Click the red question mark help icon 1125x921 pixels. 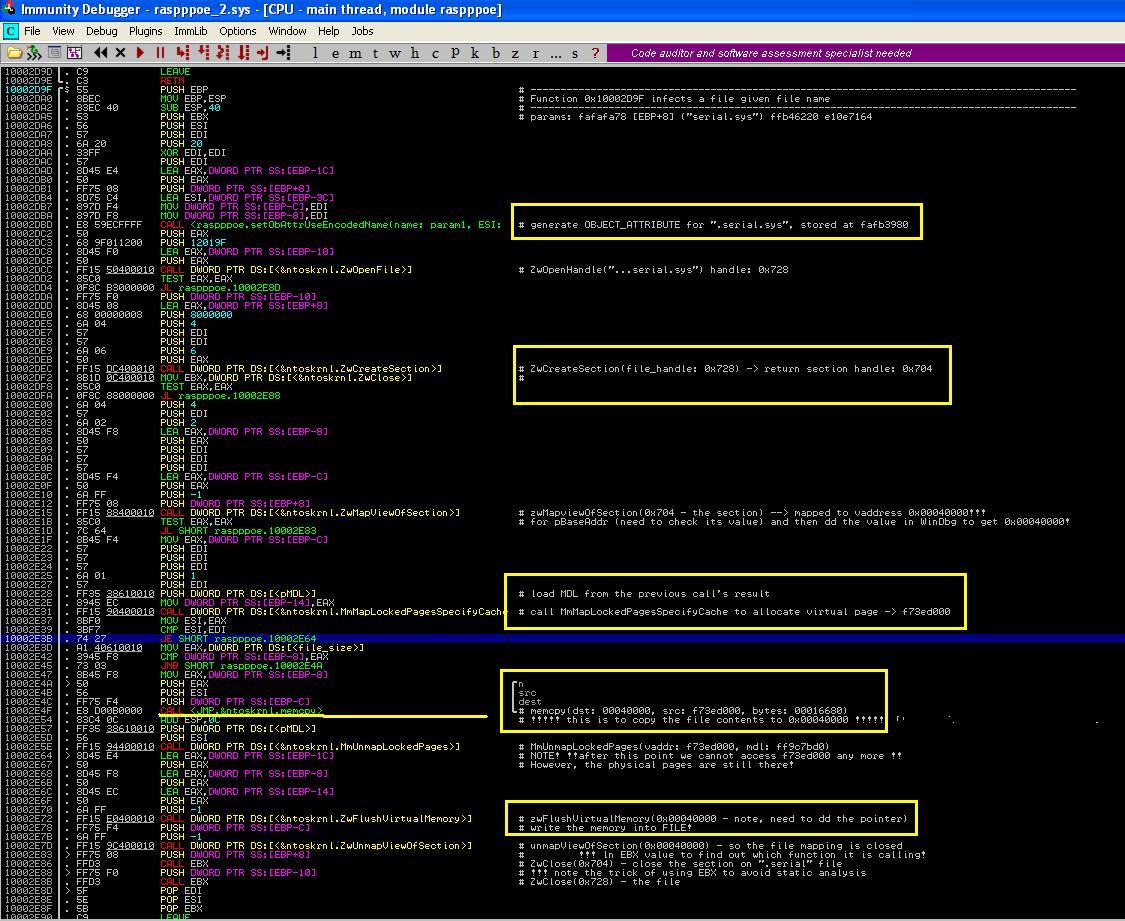click(x=595, y=53)
